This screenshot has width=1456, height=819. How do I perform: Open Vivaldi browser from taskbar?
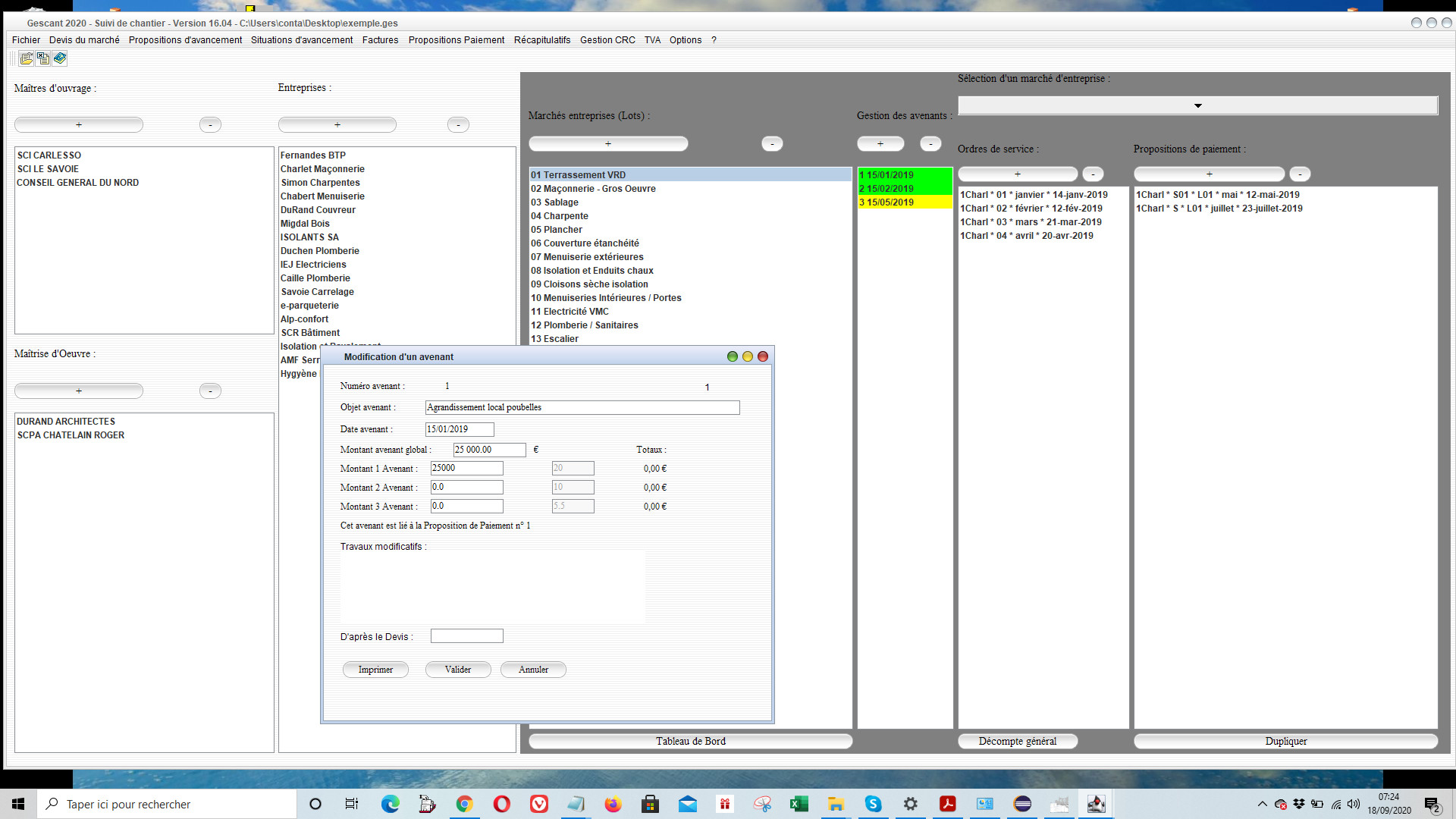click(538, 804)
